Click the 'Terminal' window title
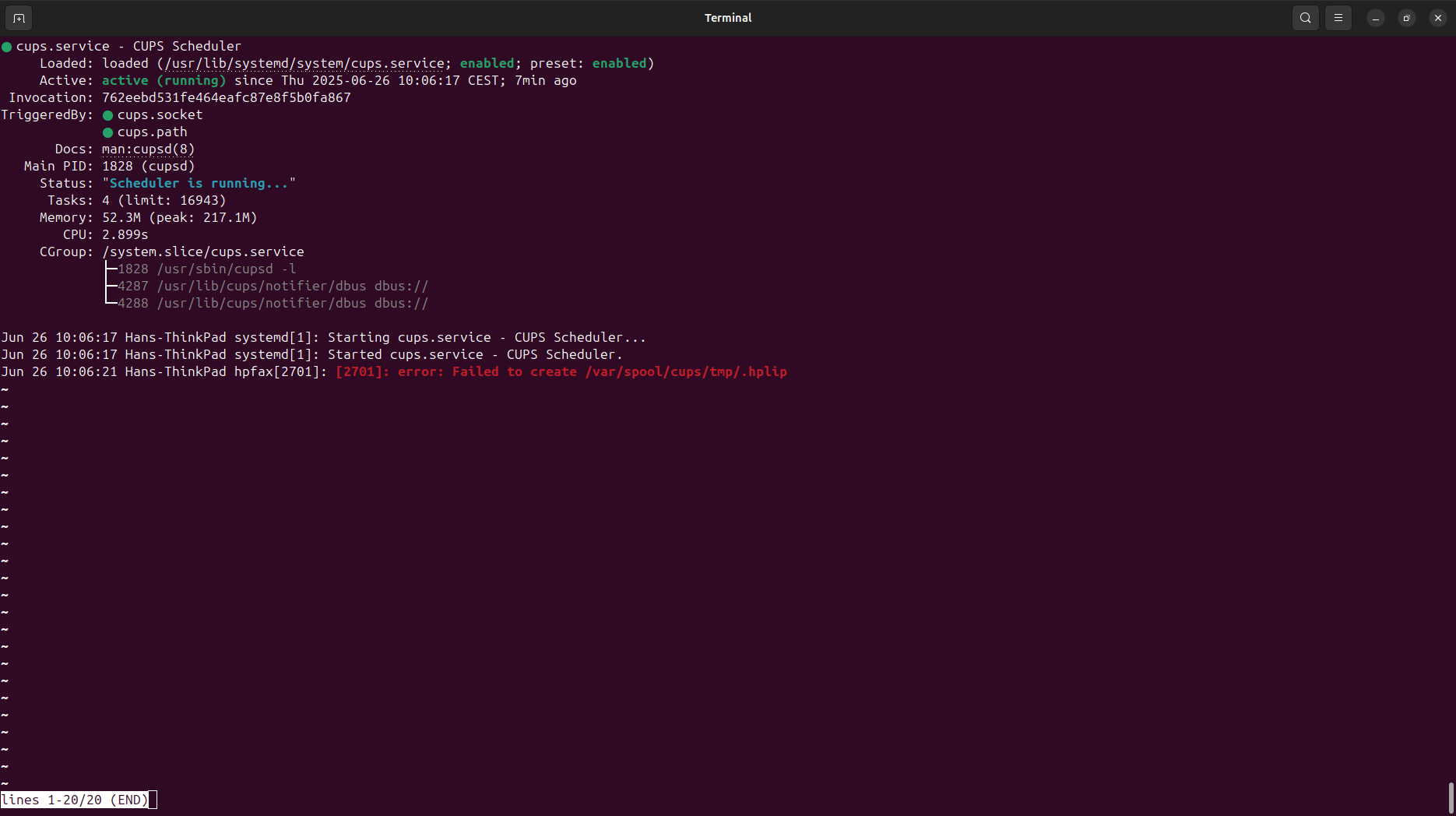Image resolution: width=1456 pixels, height=816 pixels. tap(728, 18)
